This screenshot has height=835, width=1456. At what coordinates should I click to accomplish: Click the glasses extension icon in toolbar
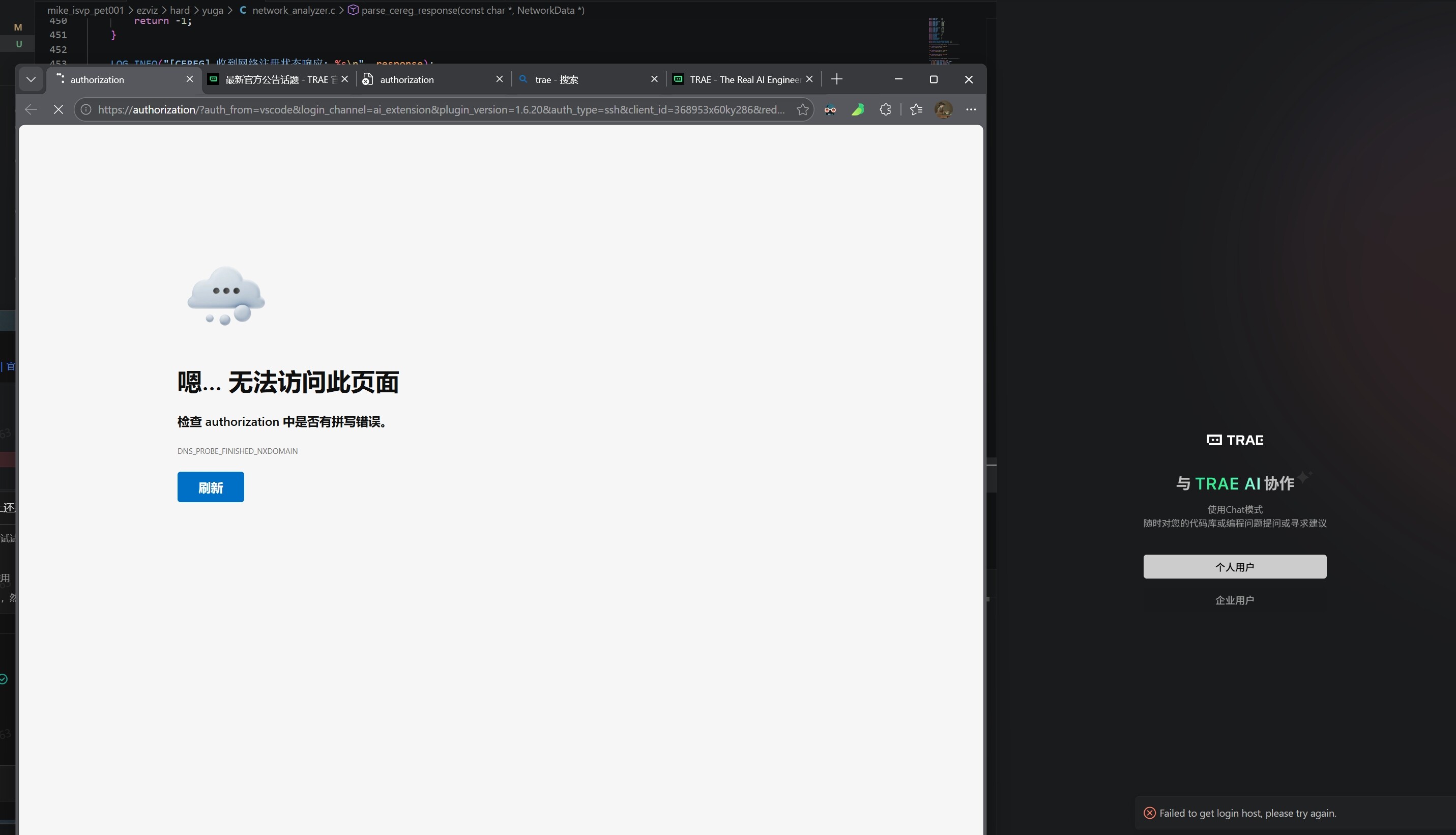point(830,109)
